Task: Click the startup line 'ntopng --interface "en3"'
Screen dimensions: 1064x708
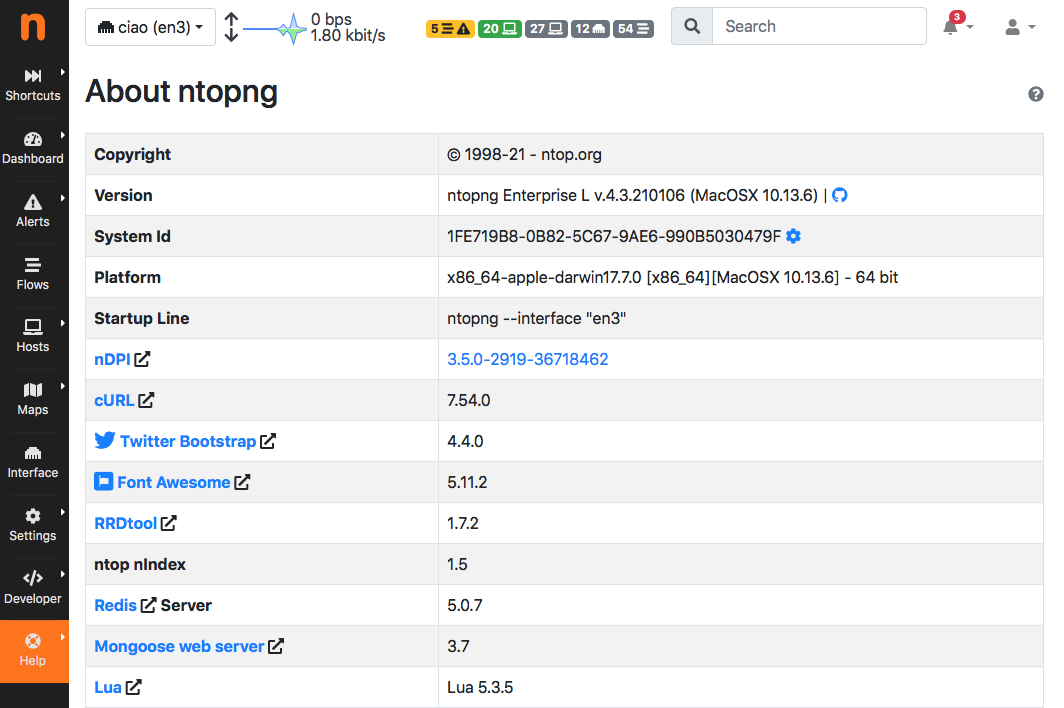Action: click(536, 318)
